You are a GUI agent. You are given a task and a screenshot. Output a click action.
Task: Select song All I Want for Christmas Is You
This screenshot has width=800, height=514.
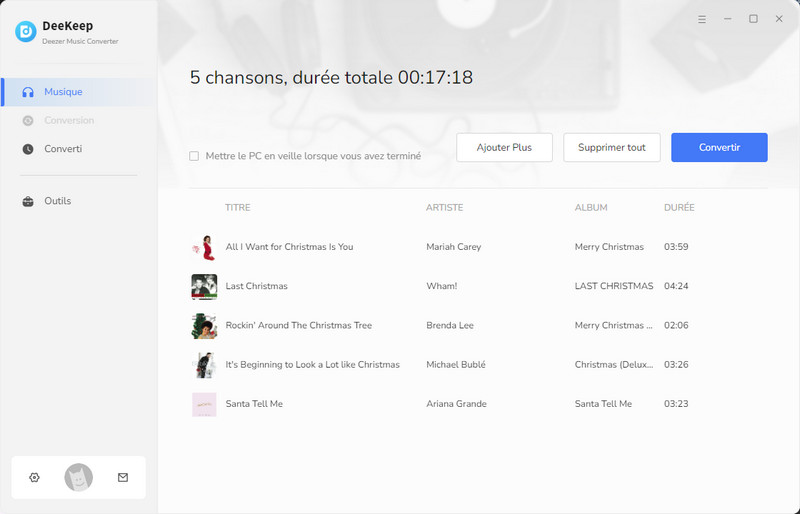coord(289,247)
